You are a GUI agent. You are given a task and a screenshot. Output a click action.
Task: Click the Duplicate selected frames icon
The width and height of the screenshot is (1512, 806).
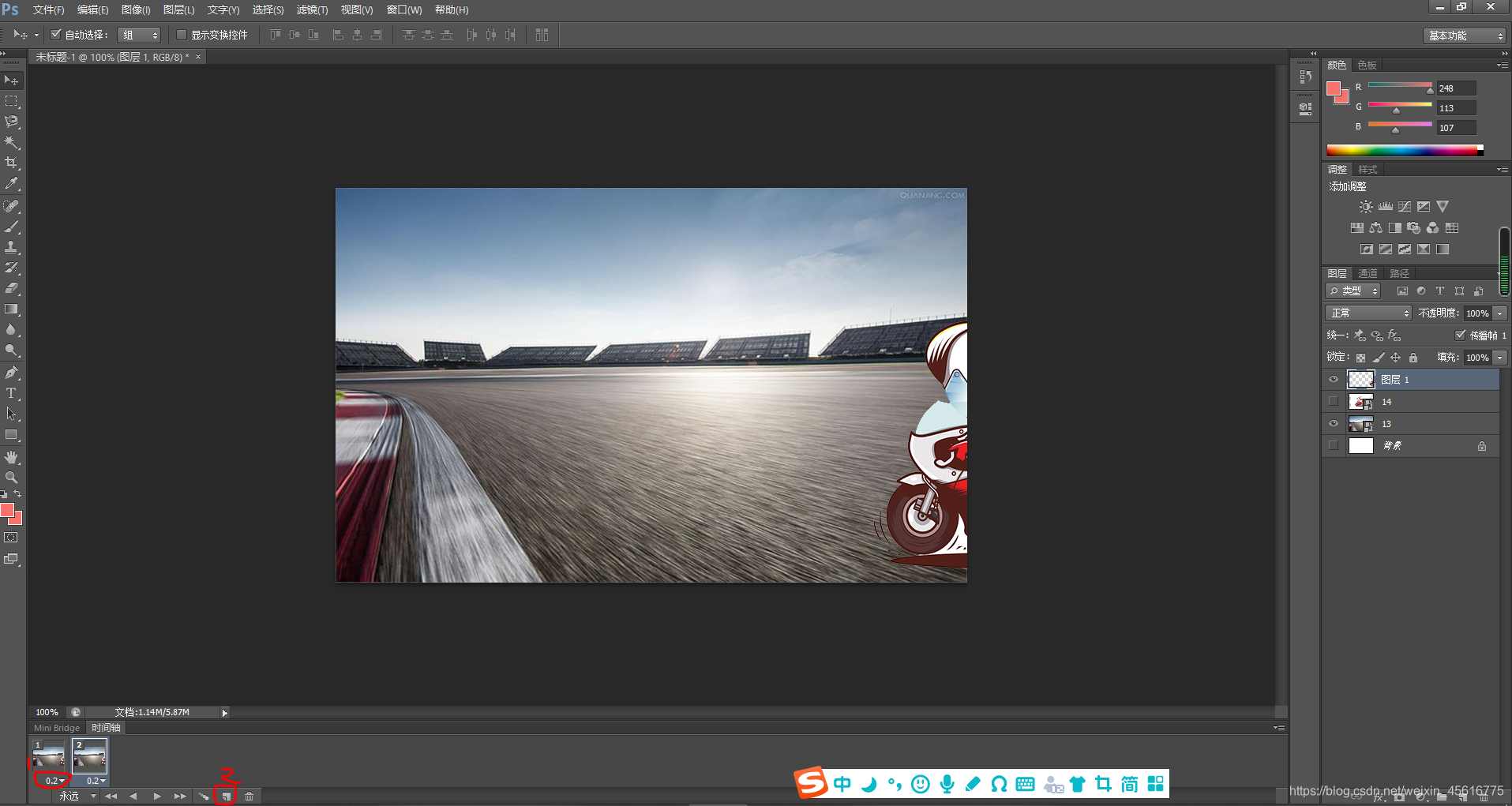click(227, 797)
